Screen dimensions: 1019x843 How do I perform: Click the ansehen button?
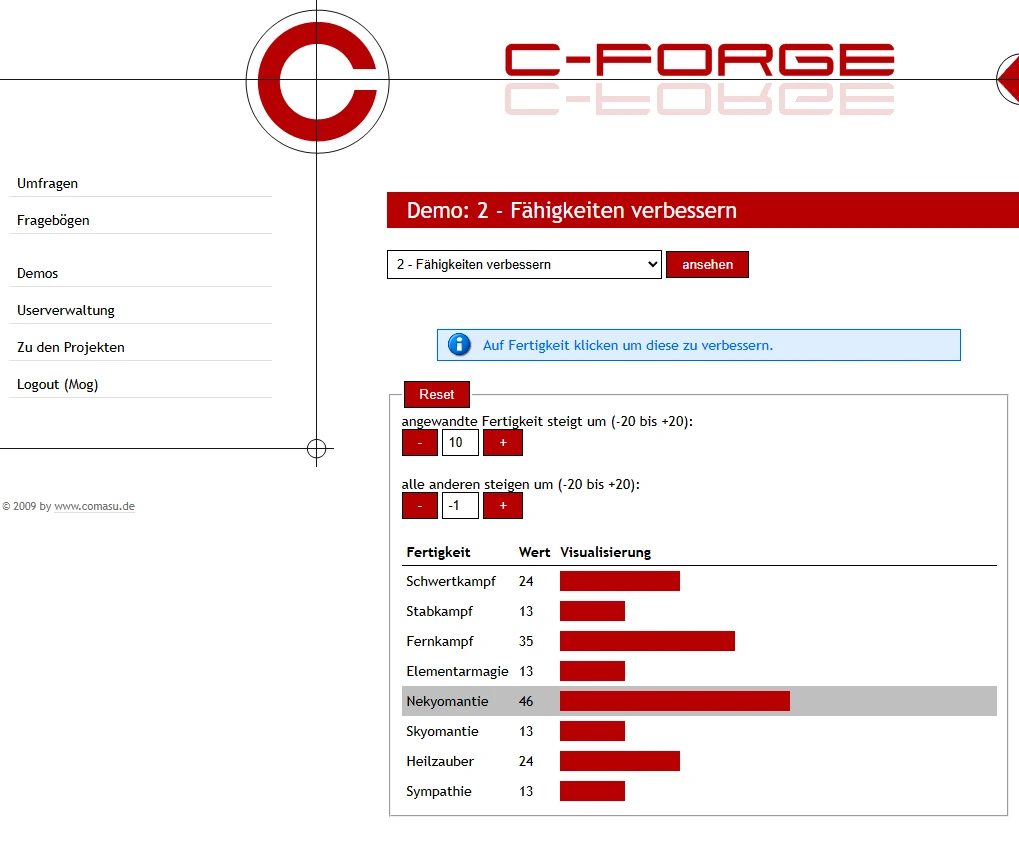point(707,265)
